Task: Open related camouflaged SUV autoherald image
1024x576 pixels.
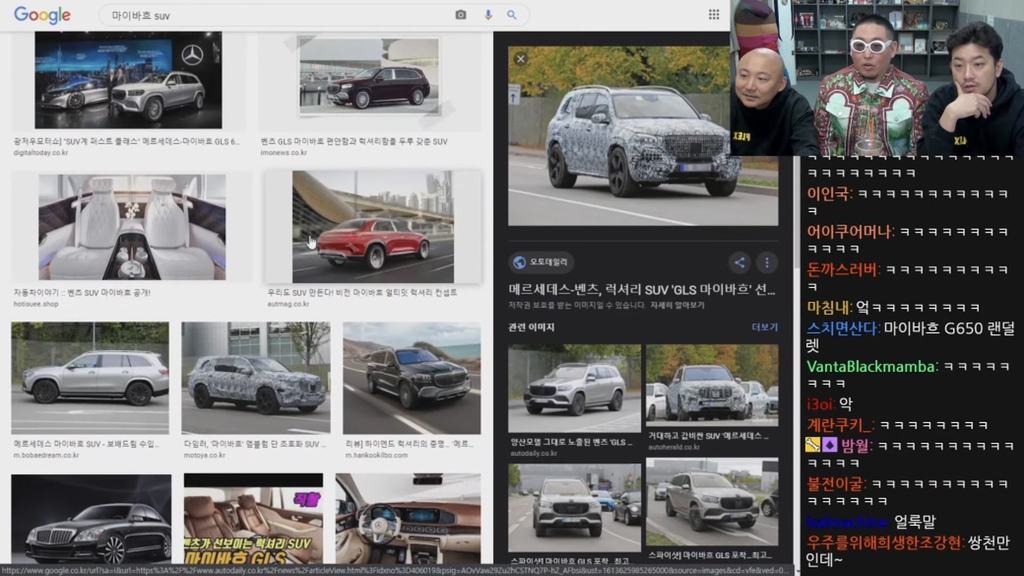Action: (712, 385)
